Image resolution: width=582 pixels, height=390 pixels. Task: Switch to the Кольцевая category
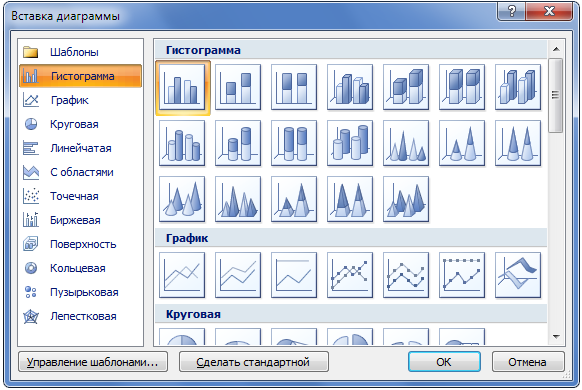click(81, 268)
